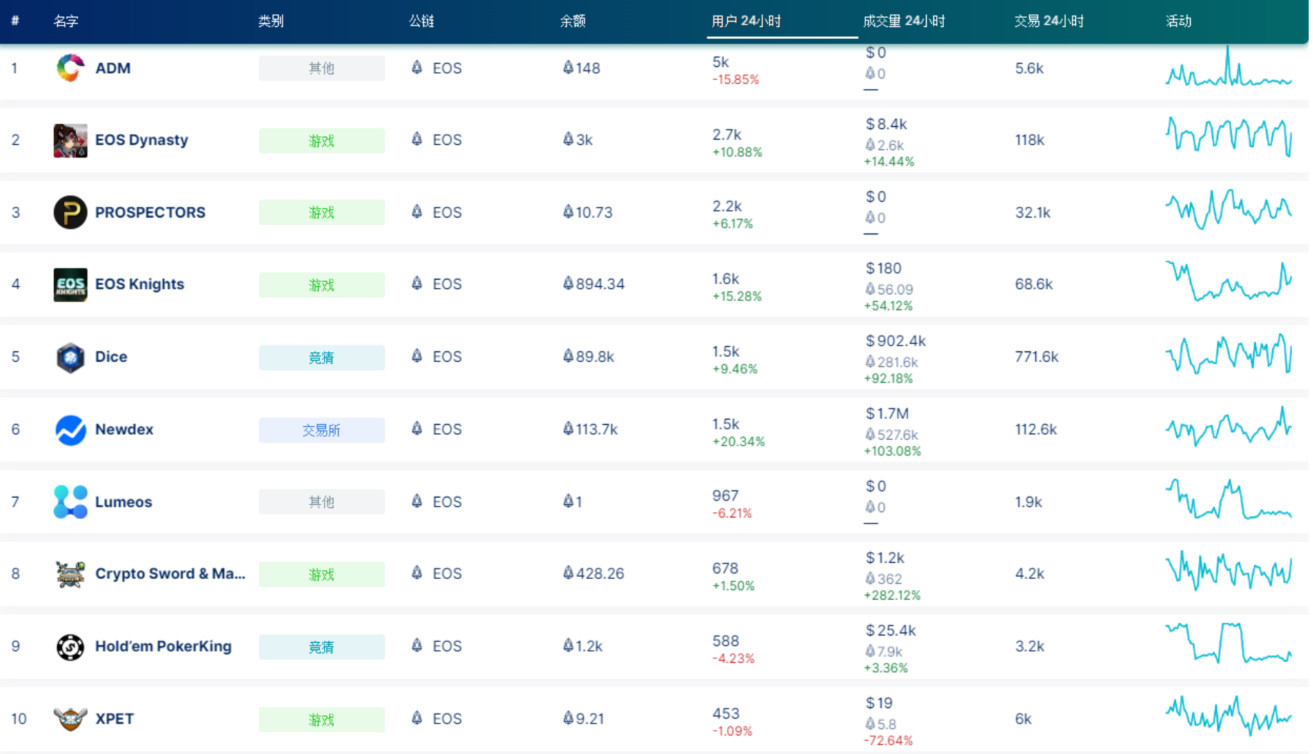
Task: Click the PROSPECTORS logo icon
Action: click(x=70, y=212)
